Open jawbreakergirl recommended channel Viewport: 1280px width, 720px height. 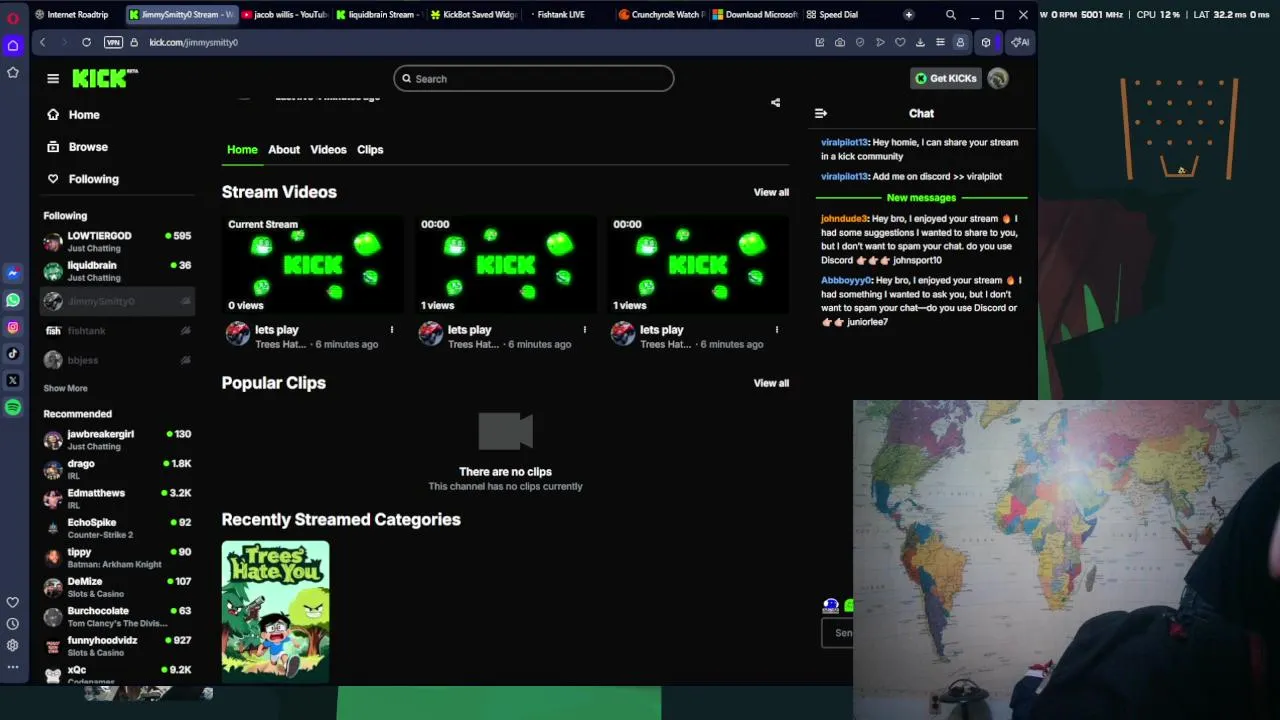point(117,440)
